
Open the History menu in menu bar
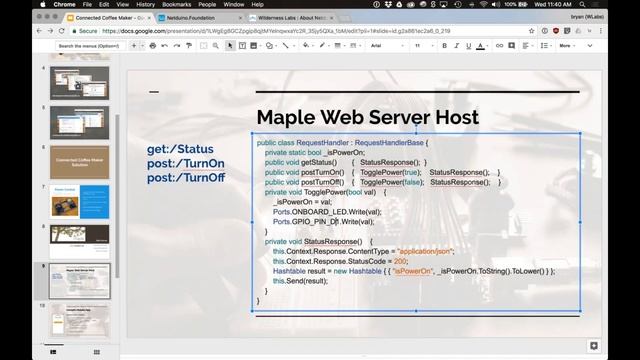(146, 4)
